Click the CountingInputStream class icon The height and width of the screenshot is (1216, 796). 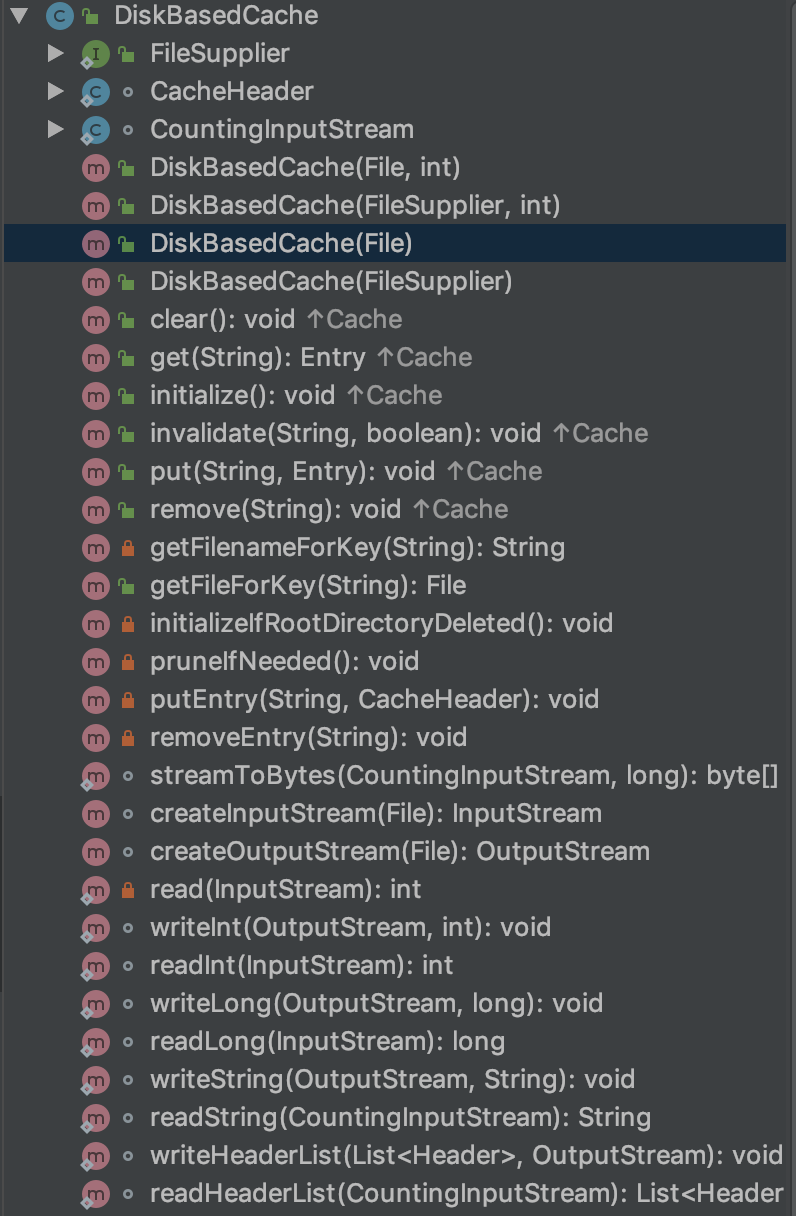95,130
